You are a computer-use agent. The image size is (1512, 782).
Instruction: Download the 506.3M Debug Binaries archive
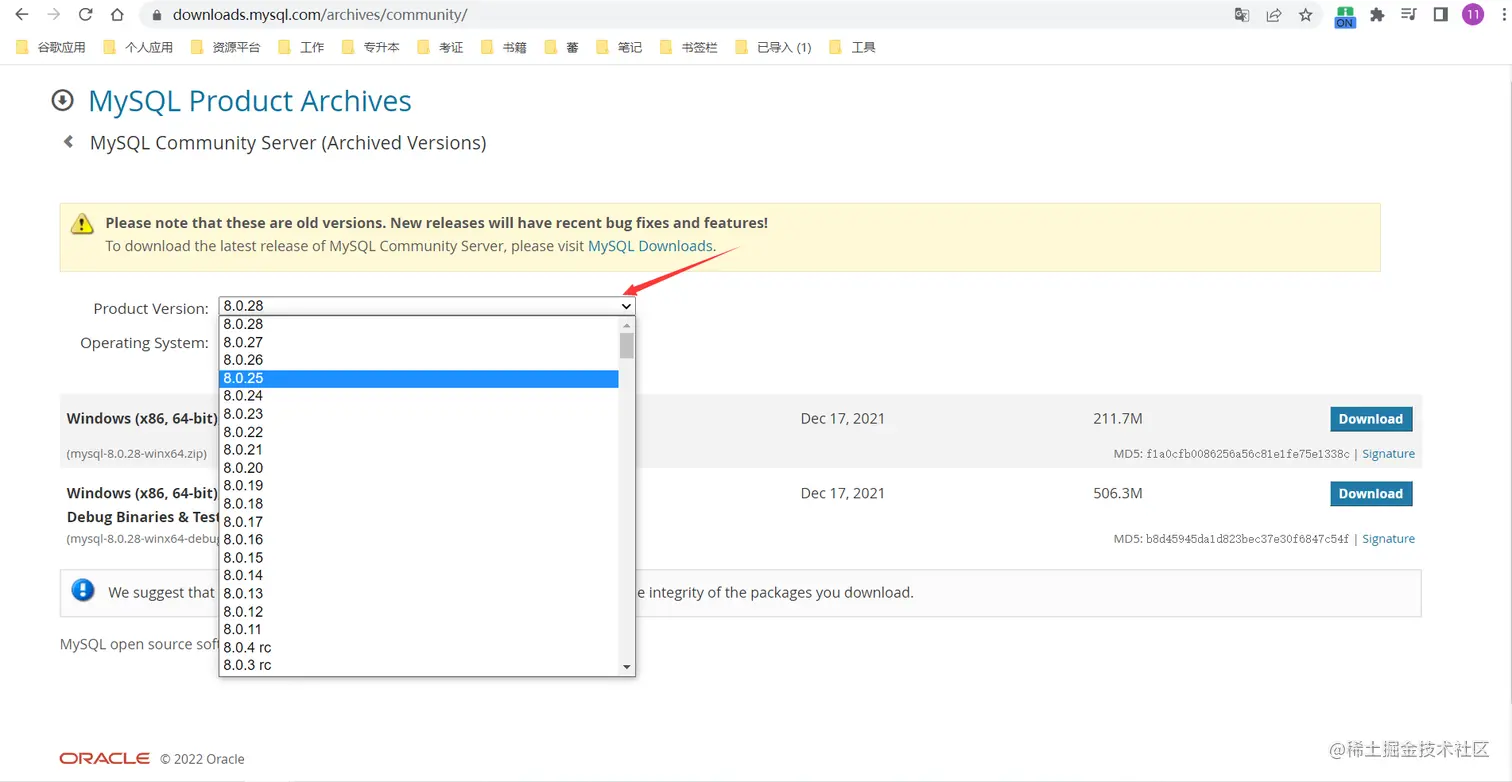[1371, 494]
